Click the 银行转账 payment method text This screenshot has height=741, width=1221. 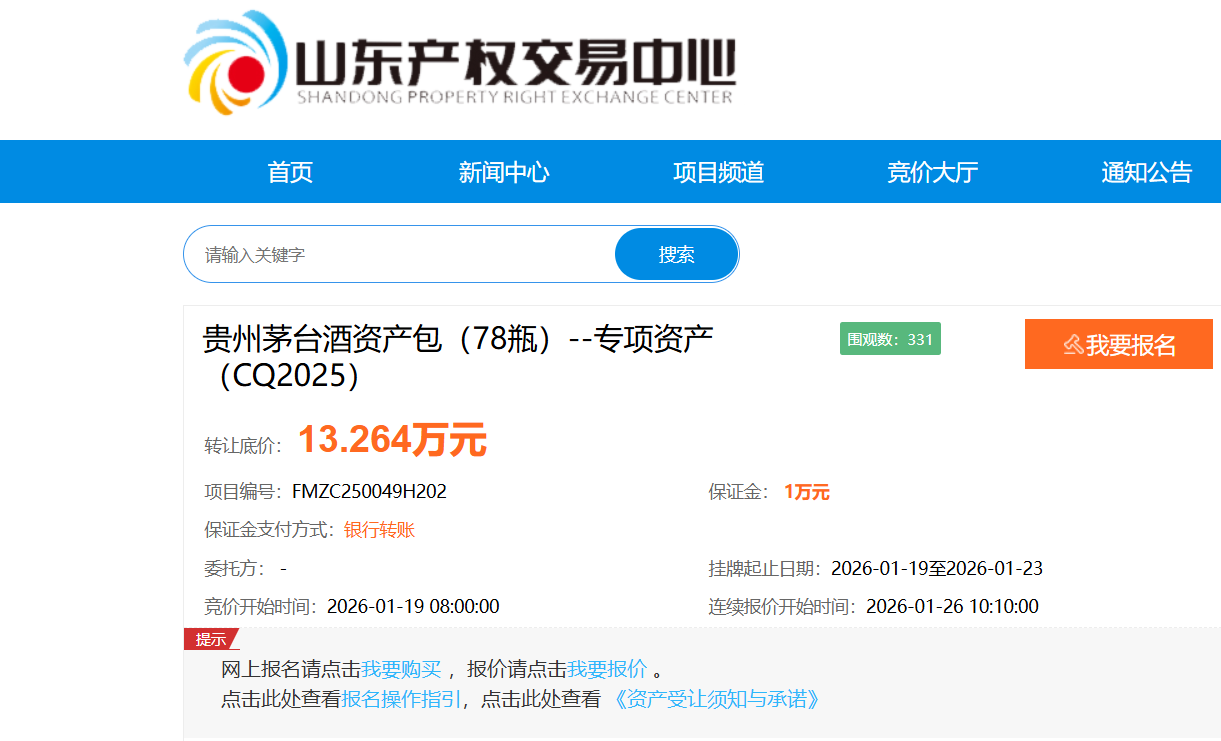pos(379,530)
